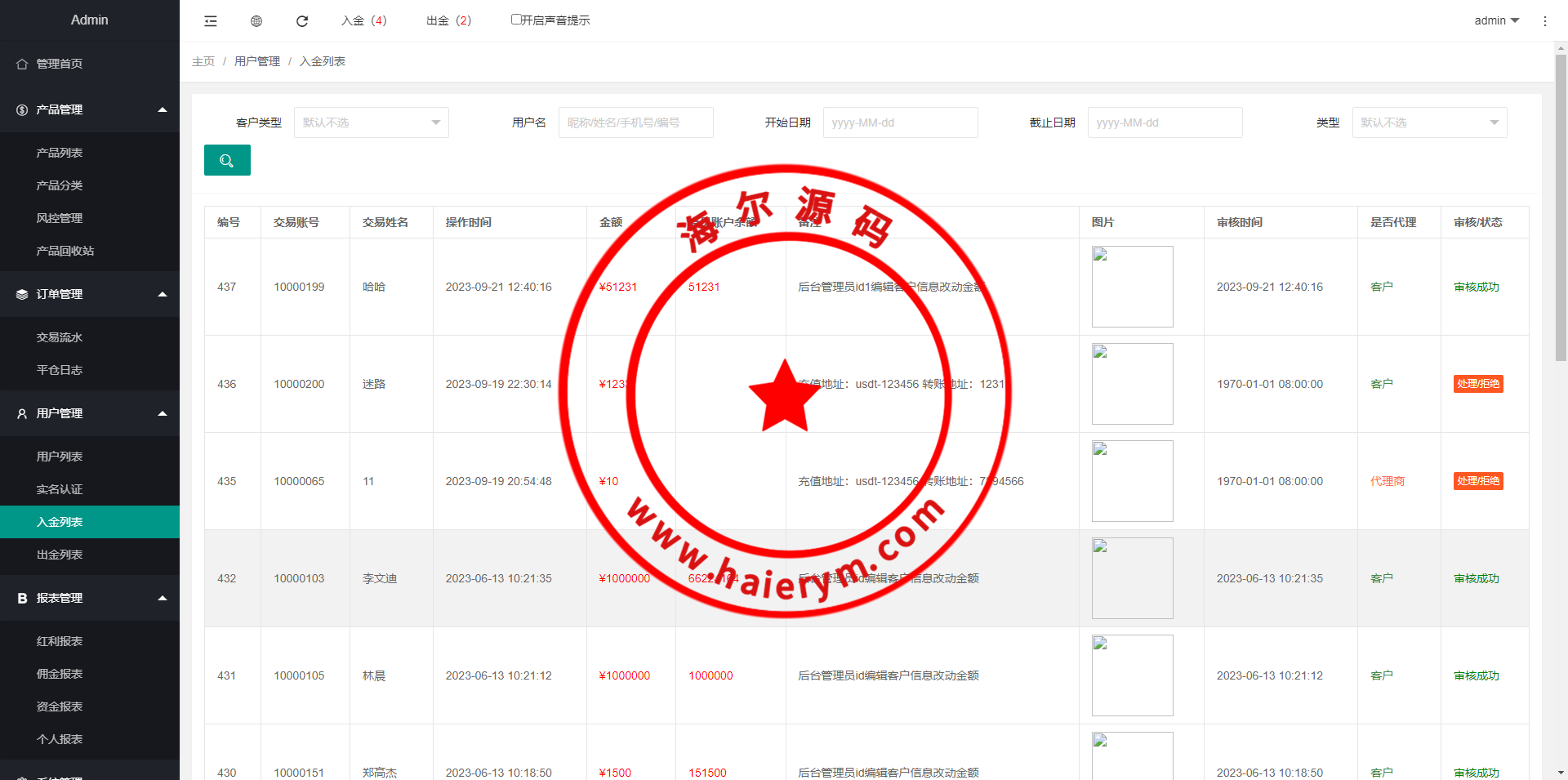Viewport: 1568px width, 780px height.
Task: Click the refresh page icon
Action: 302,21
